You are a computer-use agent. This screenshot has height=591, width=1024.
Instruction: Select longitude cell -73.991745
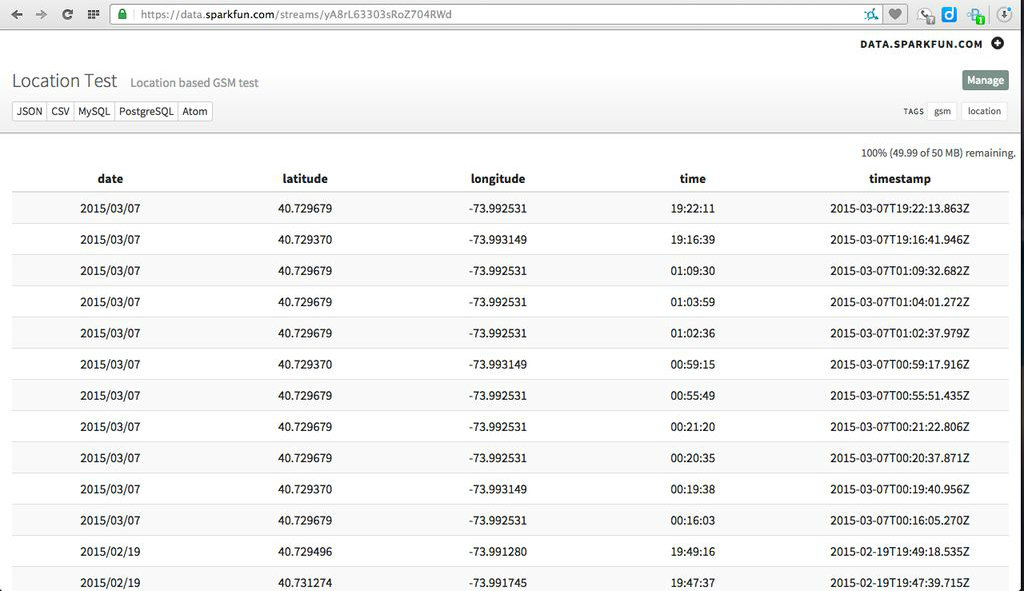point(498,583)
